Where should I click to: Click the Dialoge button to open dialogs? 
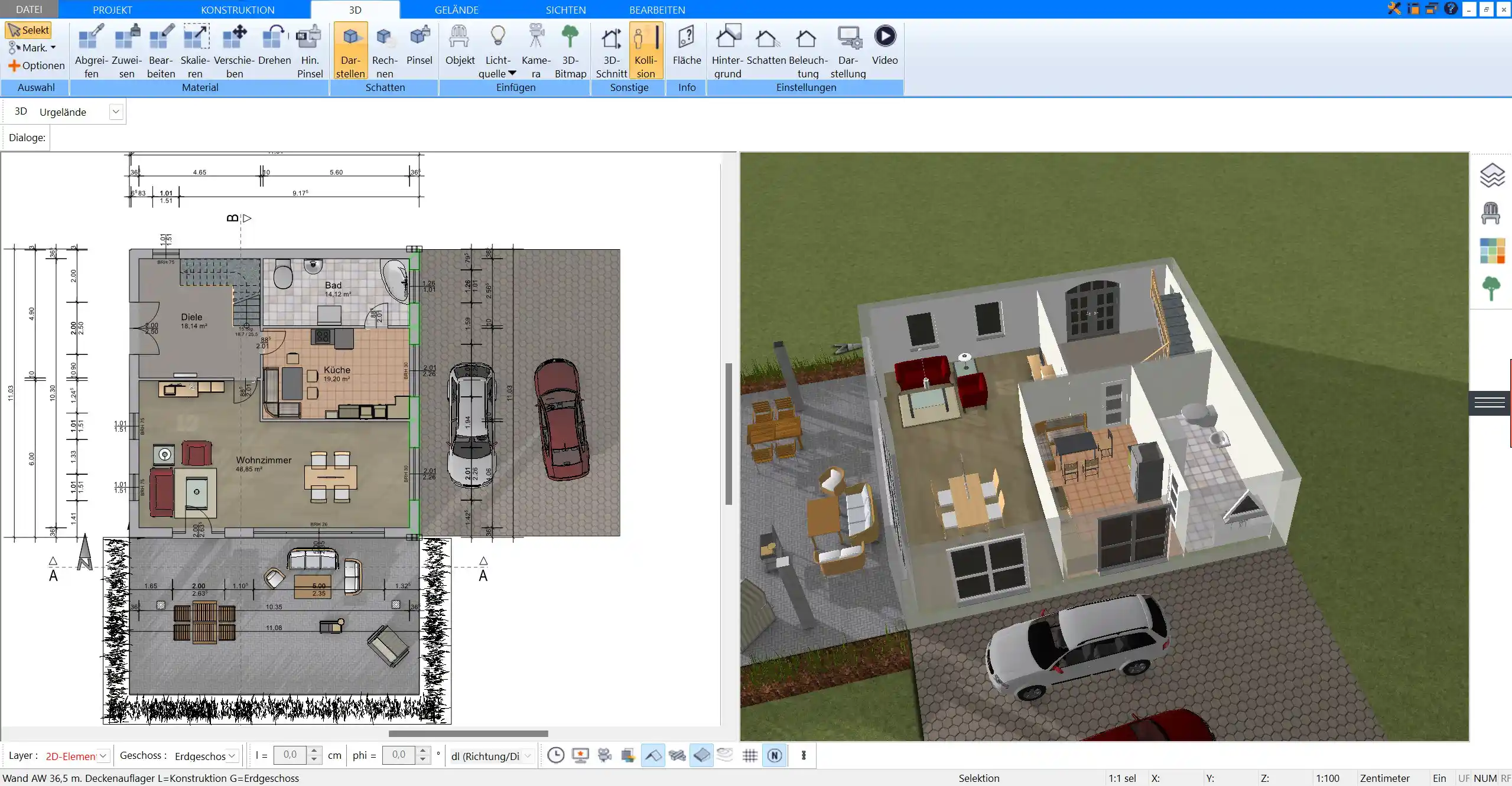(27, 137)
